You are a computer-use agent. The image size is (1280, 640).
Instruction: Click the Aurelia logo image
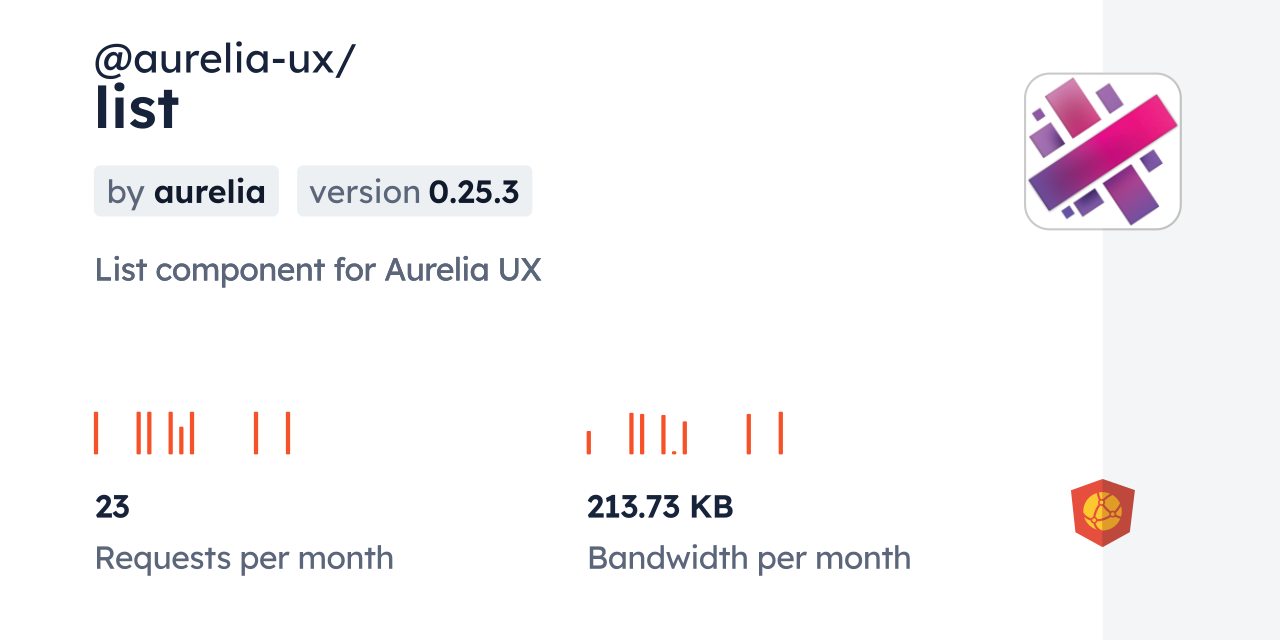coord(1102,151)
